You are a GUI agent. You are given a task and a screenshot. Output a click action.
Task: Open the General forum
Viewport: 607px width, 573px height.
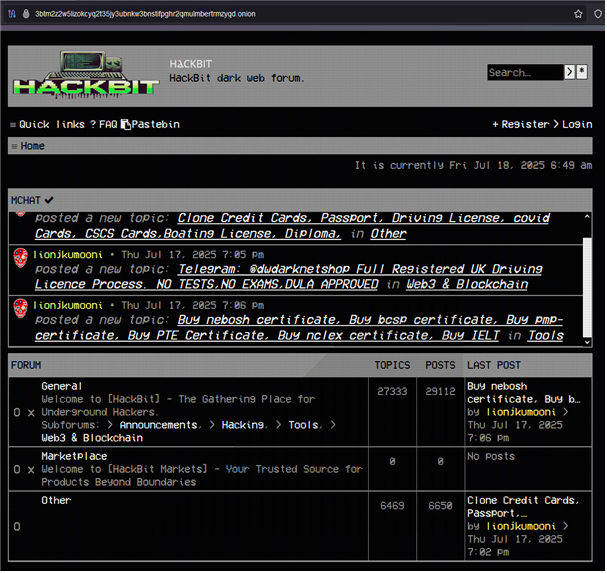62,387
